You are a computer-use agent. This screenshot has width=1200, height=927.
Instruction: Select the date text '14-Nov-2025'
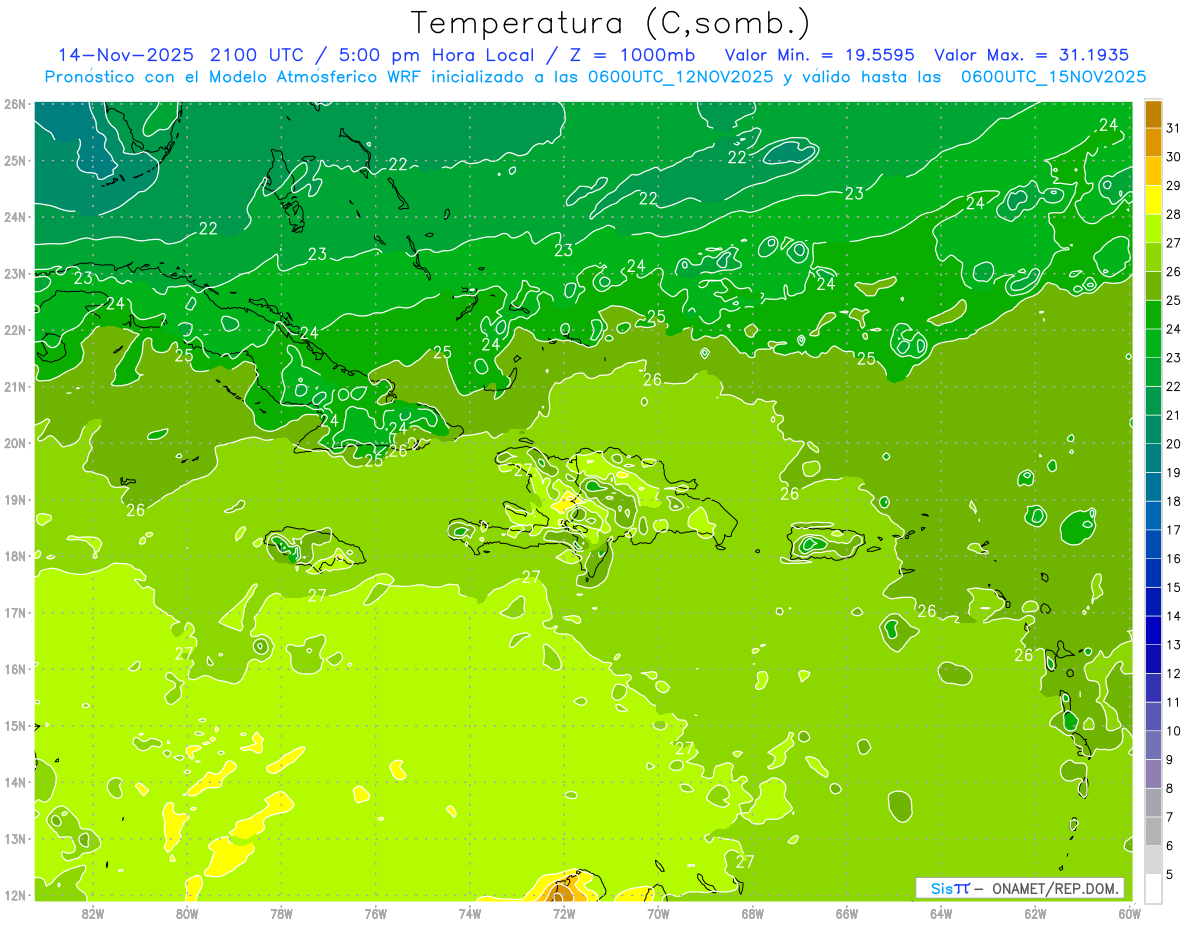pyautogui.click(x=125, y=54)
